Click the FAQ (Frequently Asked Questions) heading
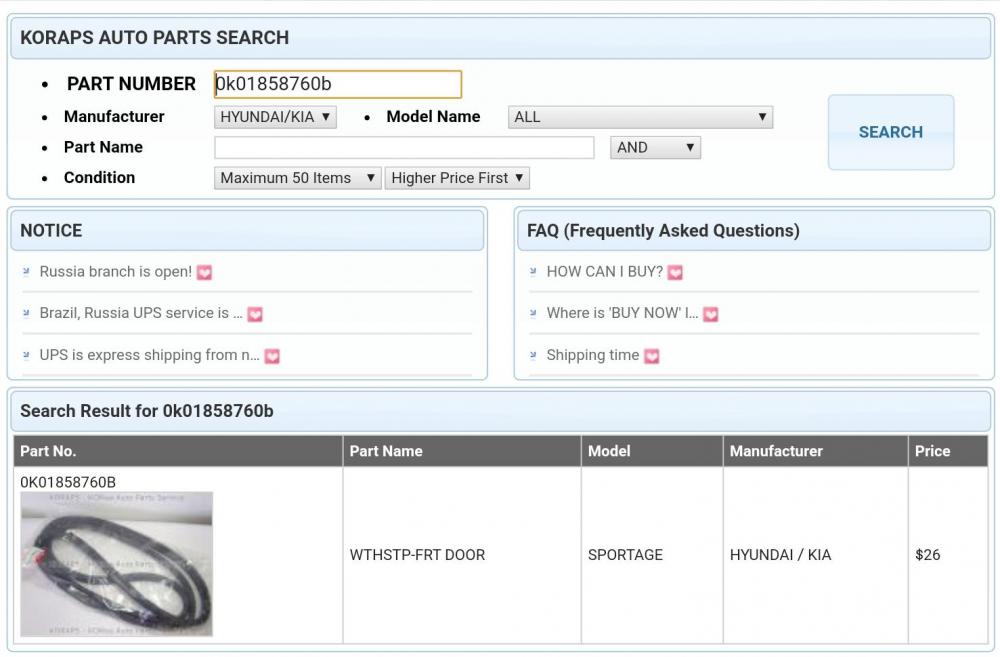Screen dimensions: 1000x657 pos(663,230)
